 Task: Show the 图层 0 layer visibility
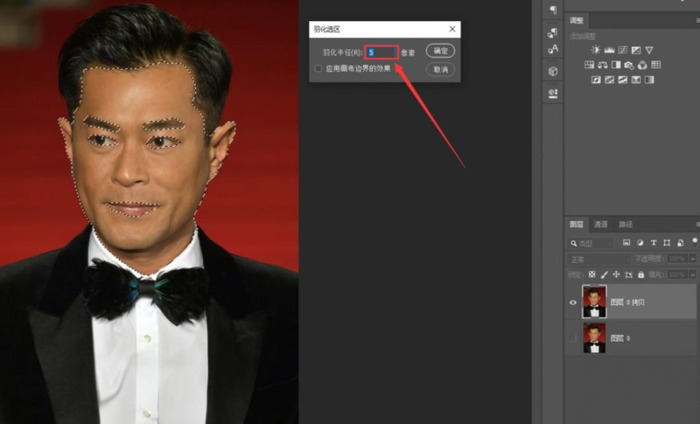pos(573,338)
